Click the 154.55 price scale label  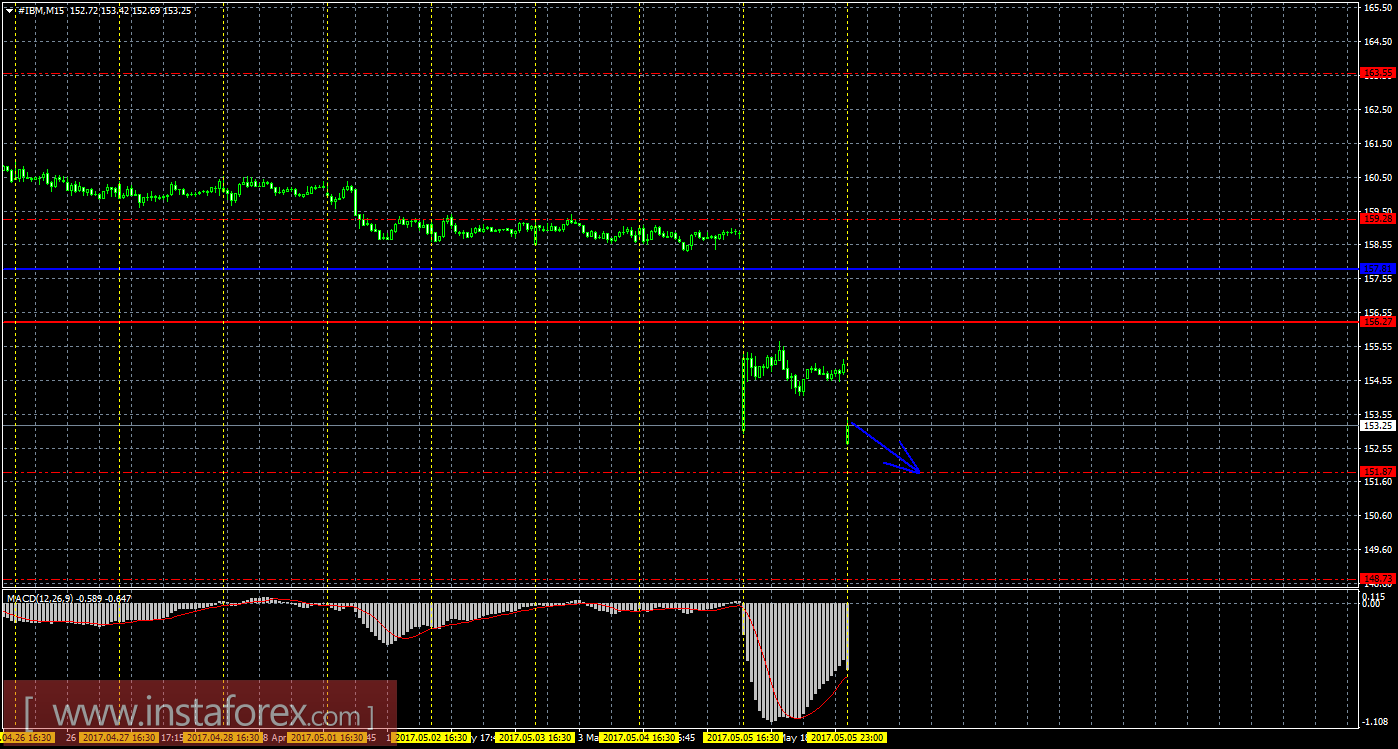(1378, 380)
